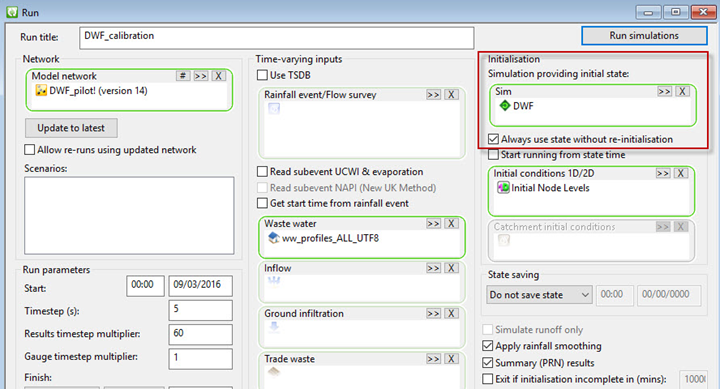This screenshot has height=389, width=720.
Task: Click the DWF_pilot! network icon
Action: (41, 90)
